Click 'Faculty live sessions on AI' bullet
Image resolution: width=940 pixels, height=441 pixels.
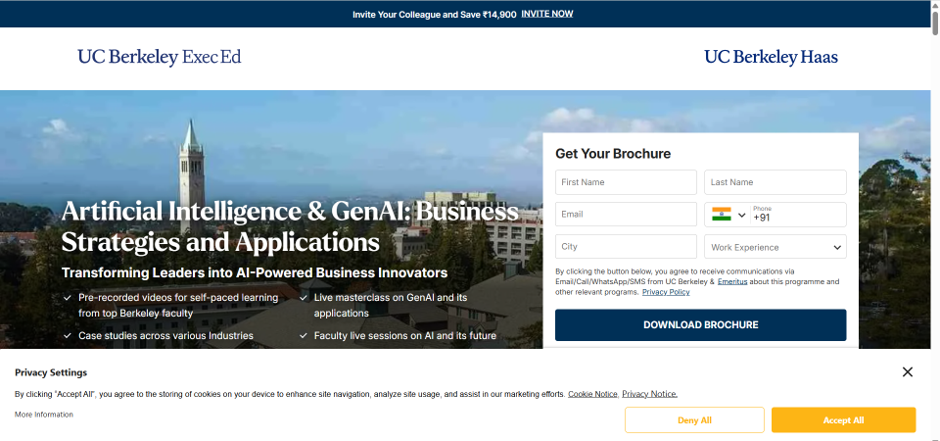pyautogui.click(x=405, y=336)
